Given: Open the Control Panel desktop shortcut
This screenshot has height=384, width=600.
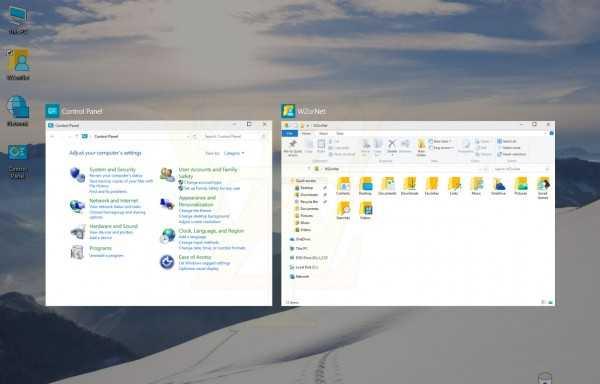Looking at the screenshot, I should tap(17, 161).
